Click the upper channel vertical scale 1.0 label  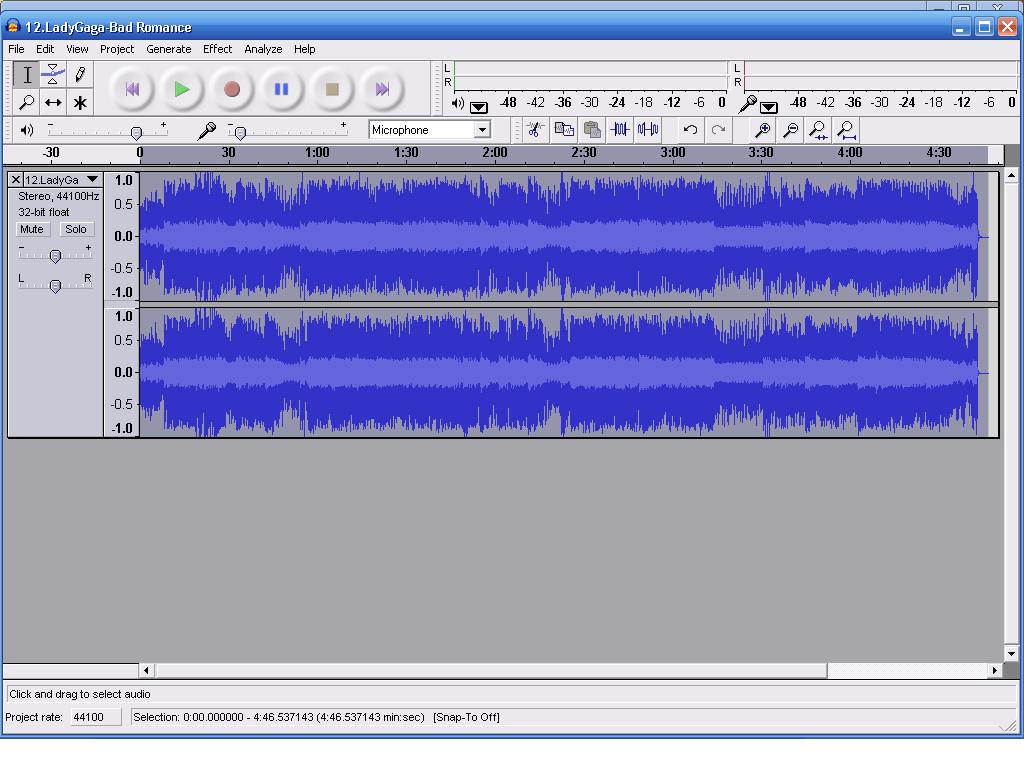pos(123,180)
